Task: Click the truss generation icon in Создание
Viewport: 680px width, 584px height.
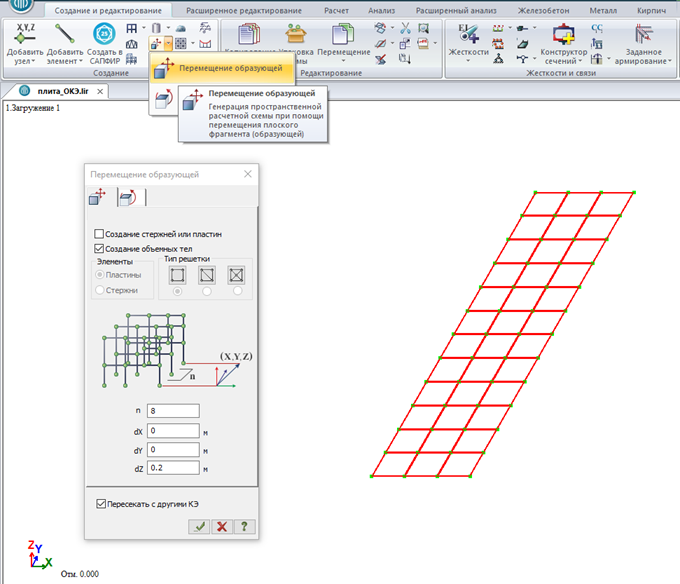Action: 131,44
